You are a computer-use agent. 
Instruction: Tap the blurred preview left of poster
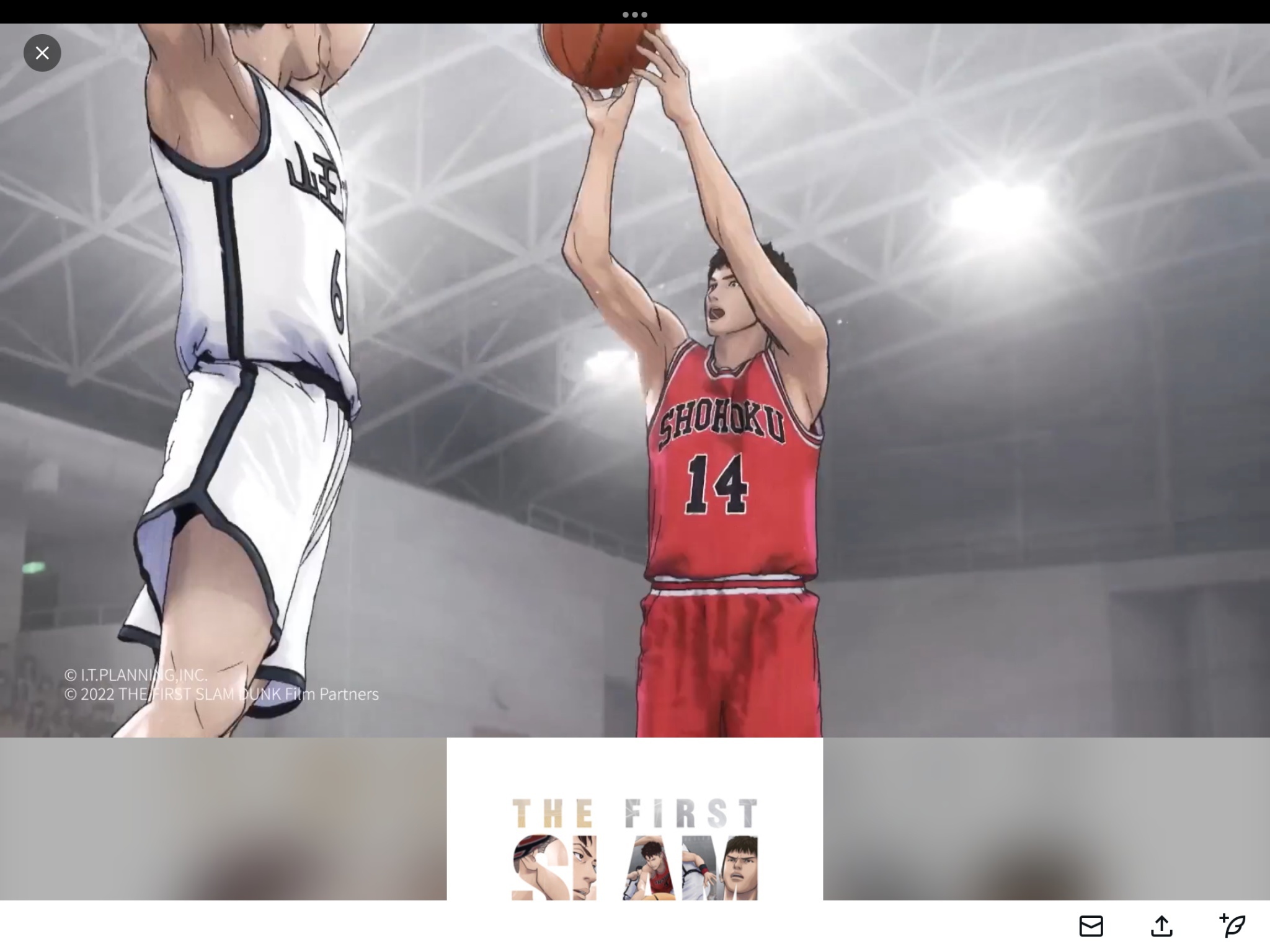pyautogui.click(x=223, y=819)
